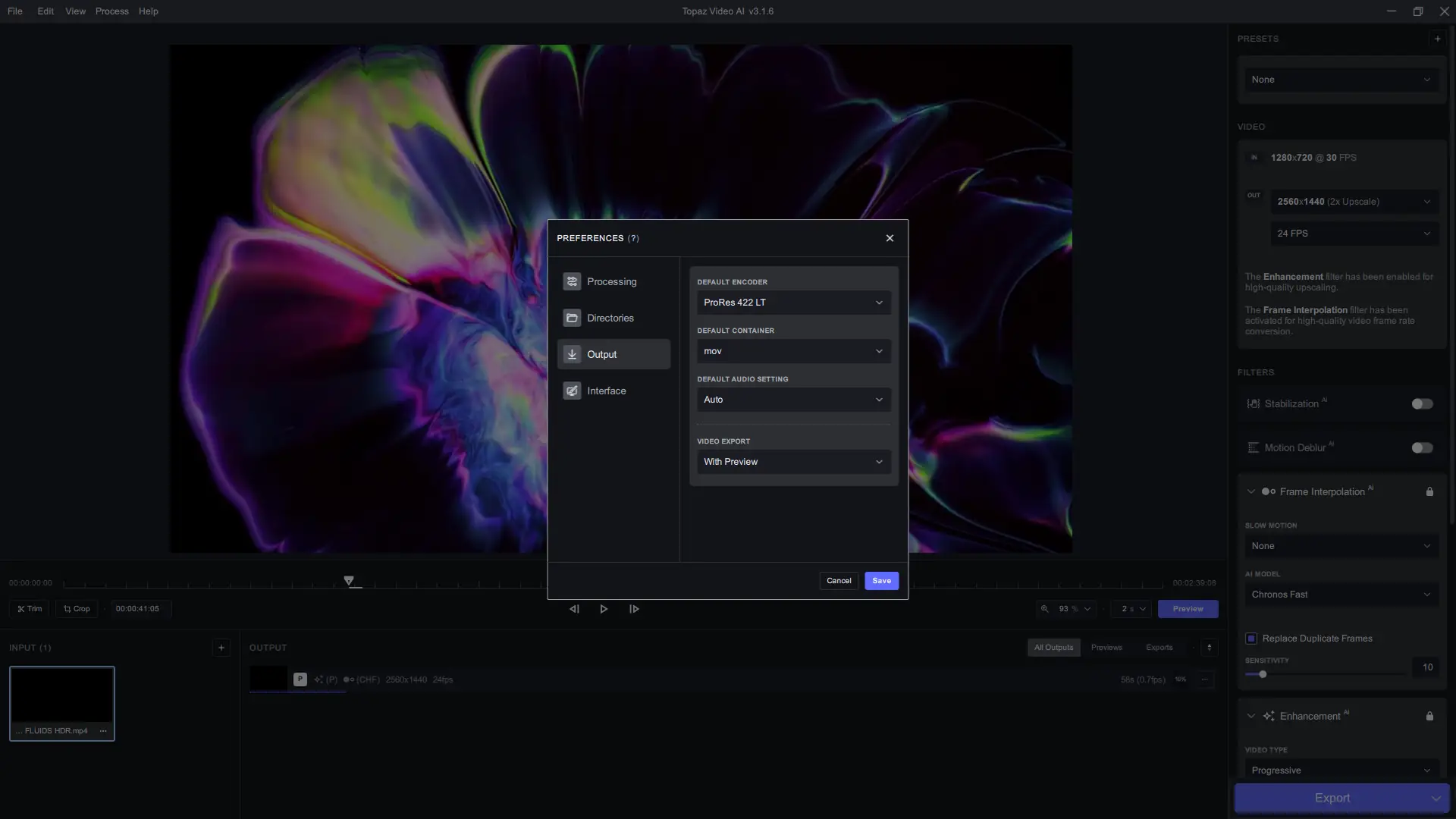
Task: Select the Crop tool
Action: pyautogui.click(x=77, y=609)
